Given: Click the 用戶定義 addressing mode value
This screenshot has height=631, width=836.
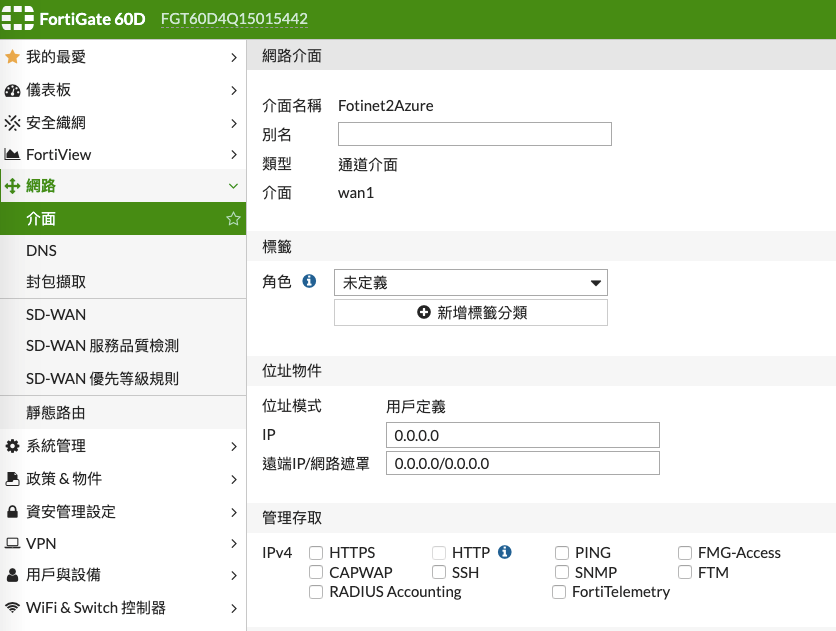Looking at the screenshot, I should pyautogui.click(x=416, y=407).
